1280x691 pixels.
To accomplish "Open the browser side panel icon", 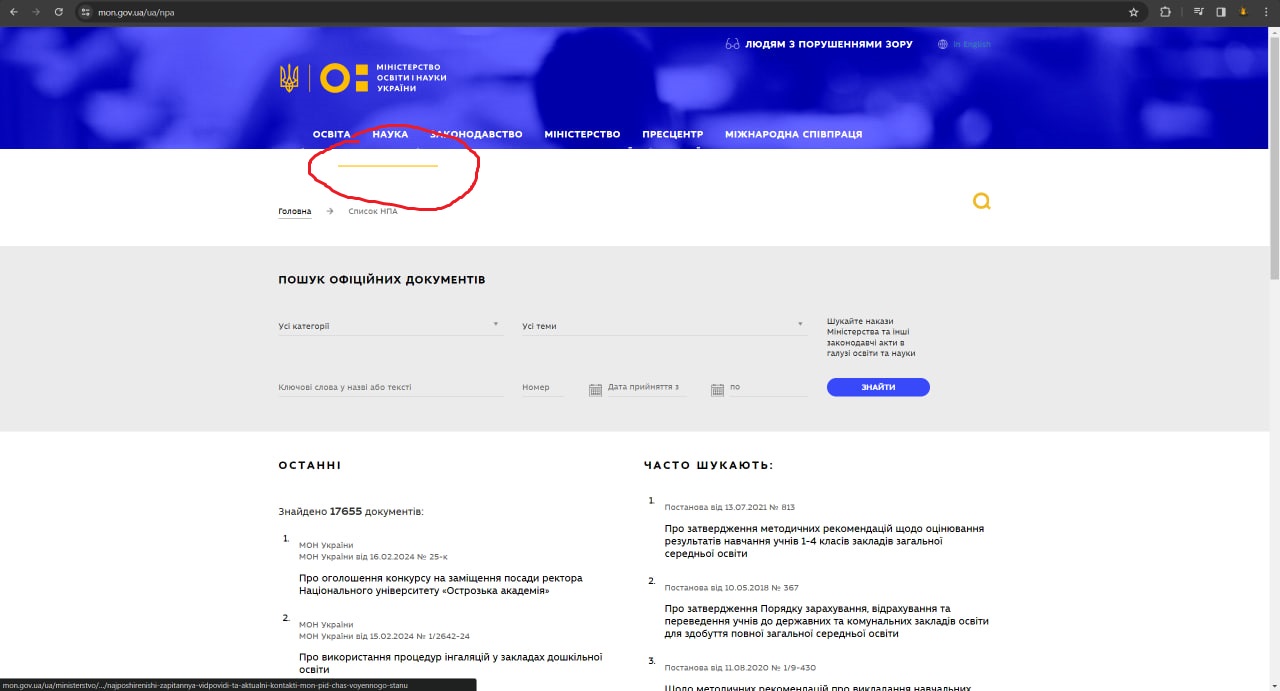I will tap(1221, 12).
